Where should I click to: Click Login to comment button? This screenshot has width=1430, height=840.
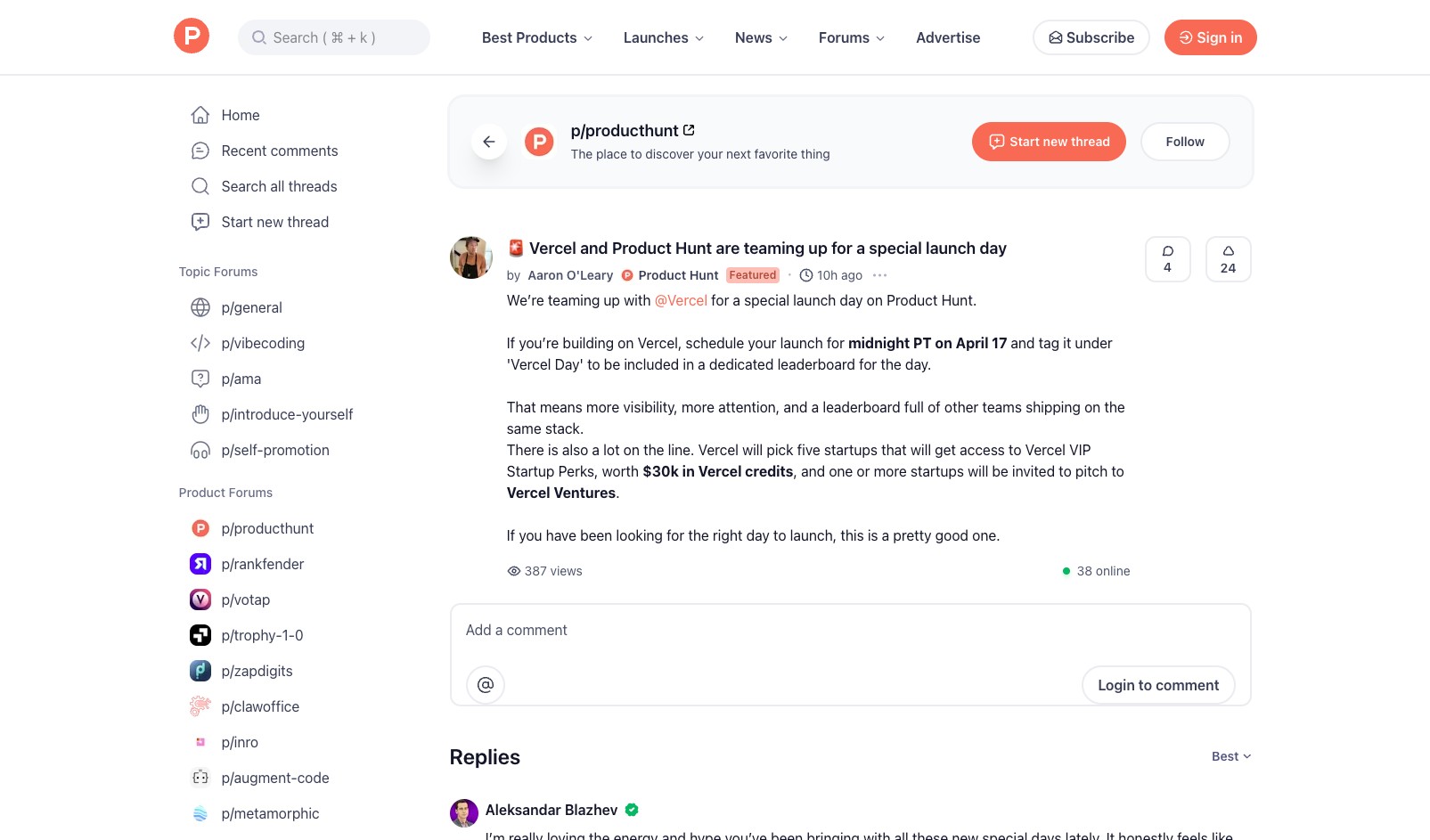(1158, 685)
